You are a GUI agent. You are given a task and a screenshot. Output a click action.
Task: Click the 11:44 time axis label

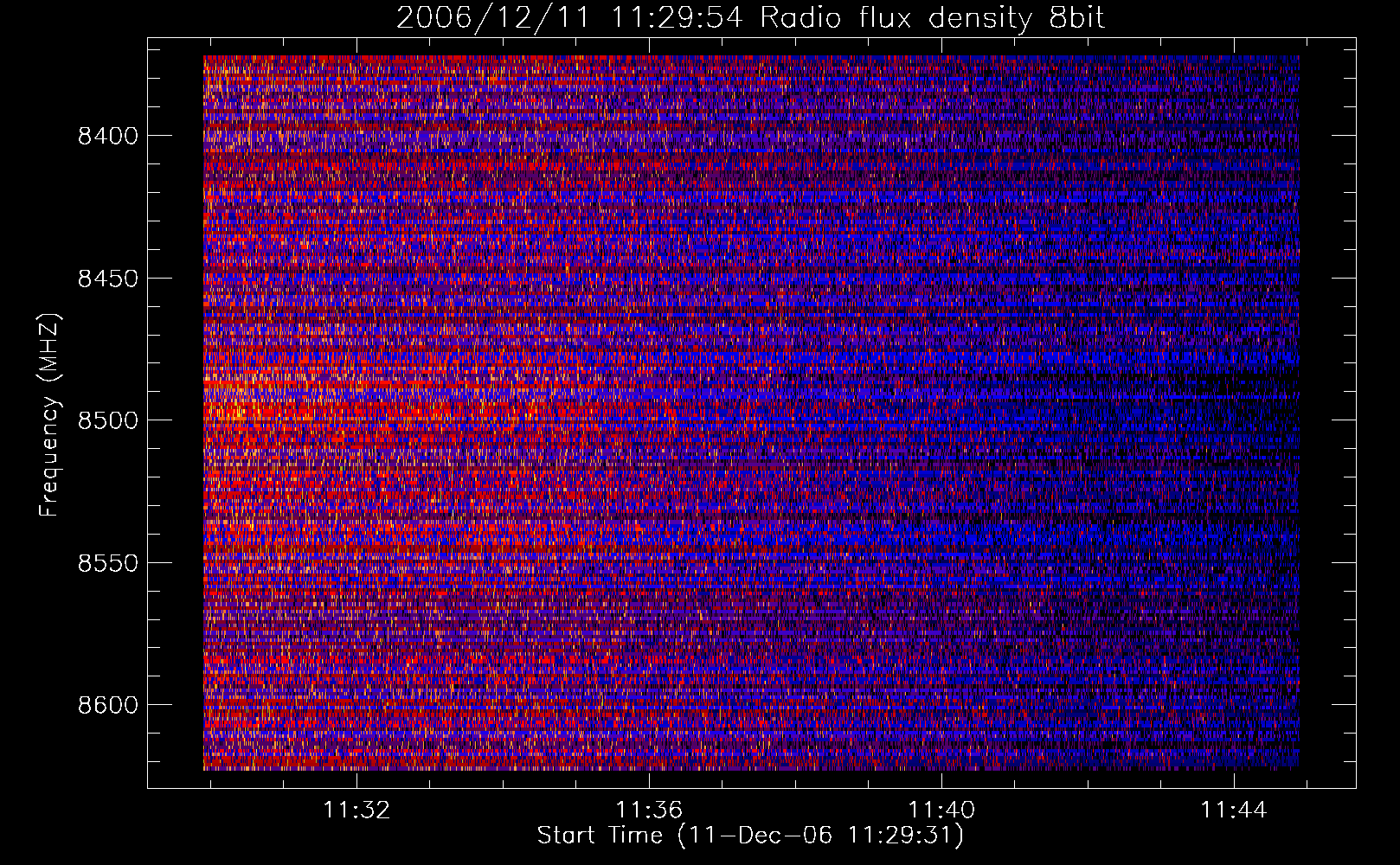(x=1233, y=811)
